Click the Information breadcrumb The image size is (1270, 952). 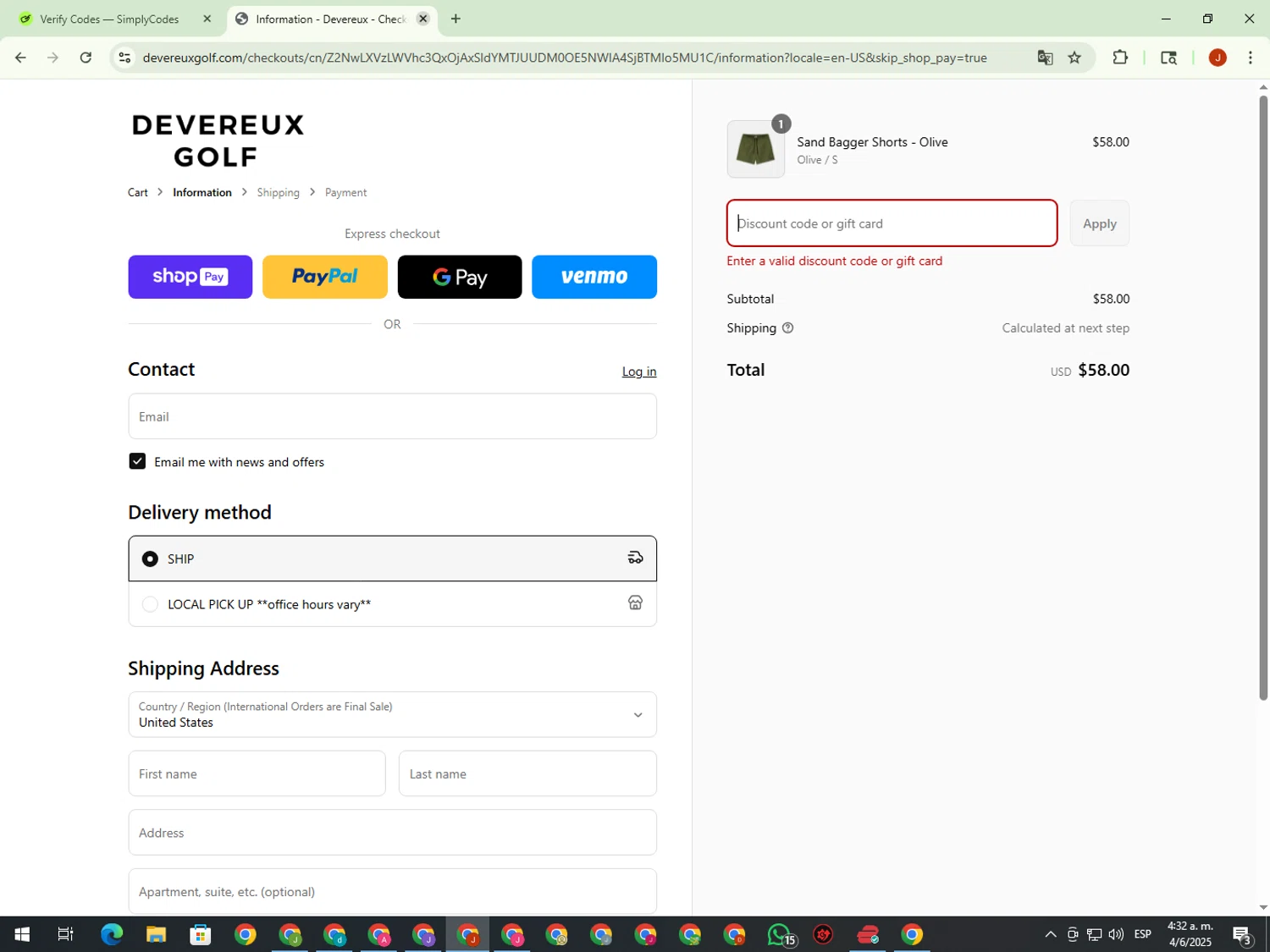coord(202,193)
